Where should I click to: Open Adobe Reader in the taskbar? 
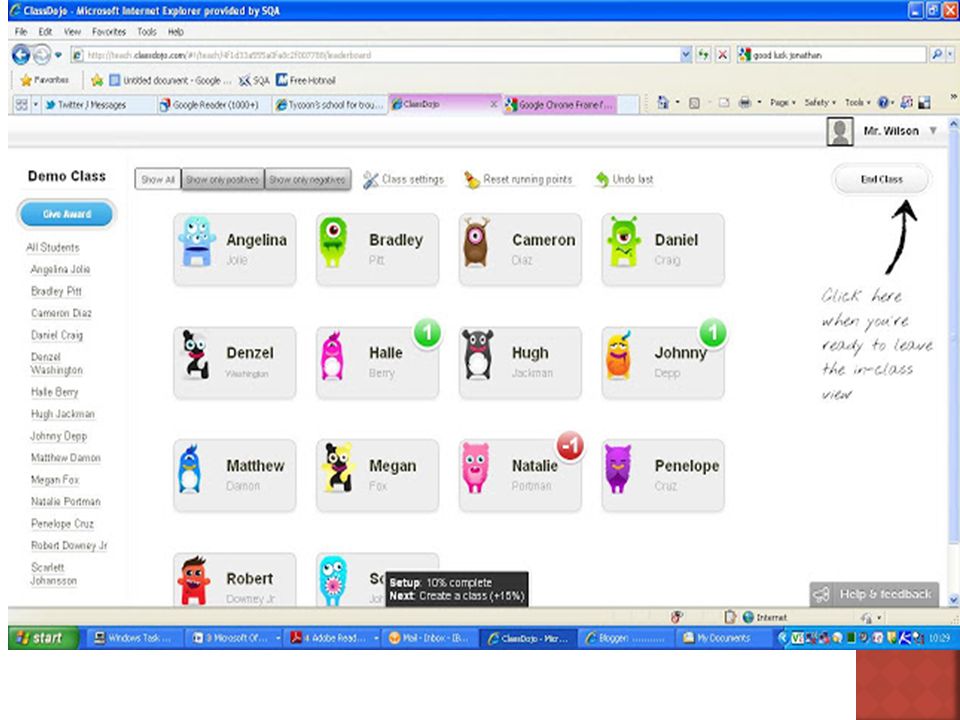334,638
